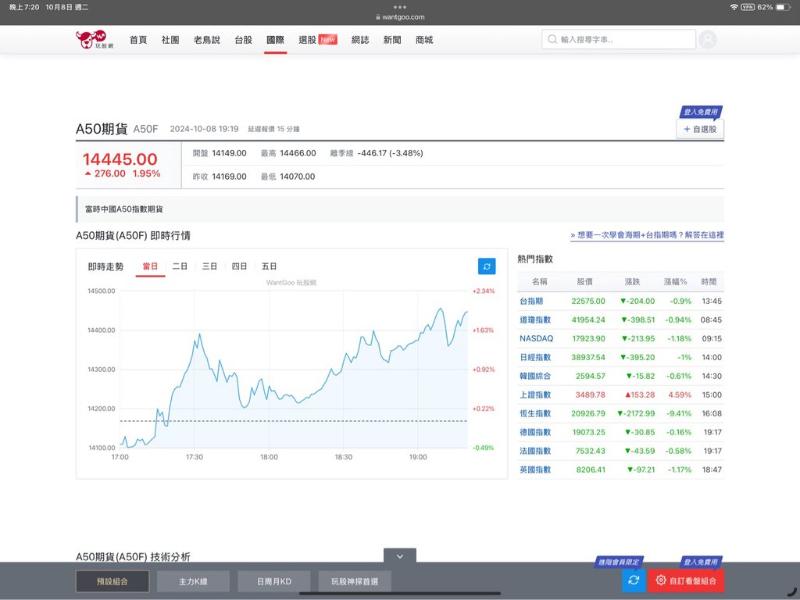Switch bottom bar to 主力K線

click(x=193, y=581)
